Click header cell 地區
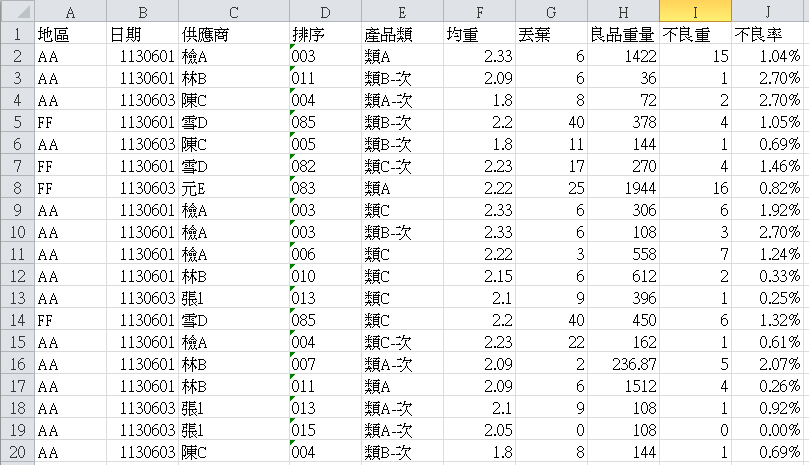809x465 pixels. tap(71, 34)
